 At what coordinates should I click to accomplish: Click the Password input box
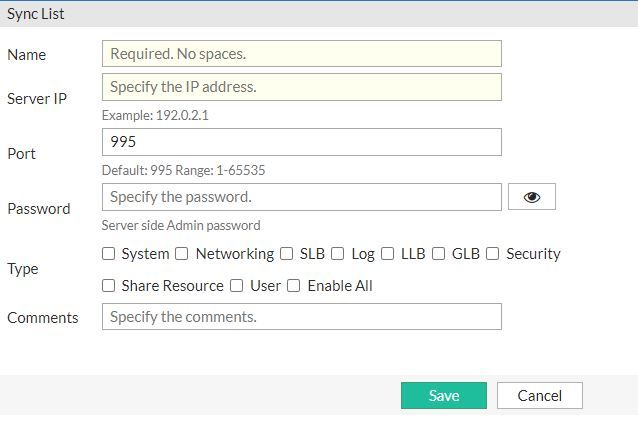(301, 197)
